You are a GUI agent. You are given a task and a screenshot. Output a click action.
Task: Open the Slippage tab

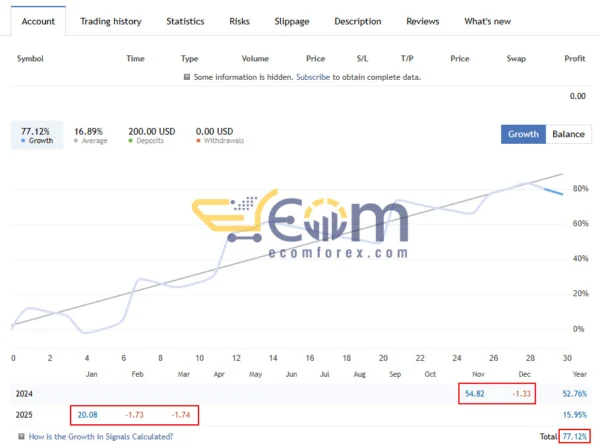(x=292, y=21)
